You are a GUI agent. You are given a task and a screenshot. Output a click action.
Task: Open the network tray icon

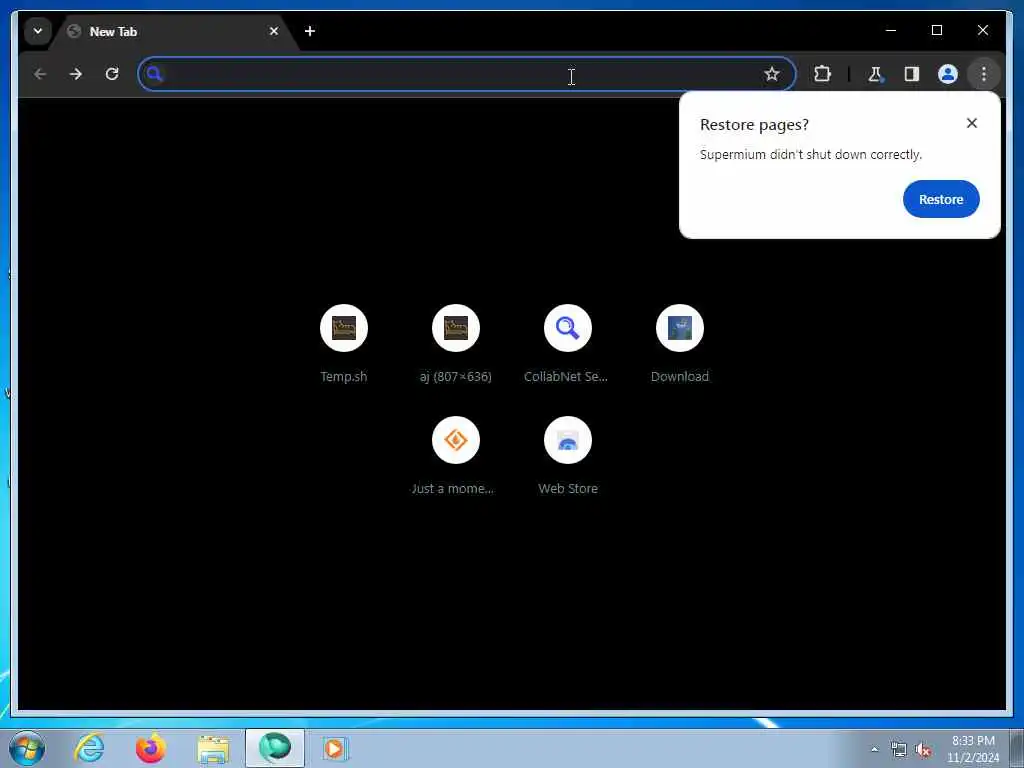tap(899, 749)
